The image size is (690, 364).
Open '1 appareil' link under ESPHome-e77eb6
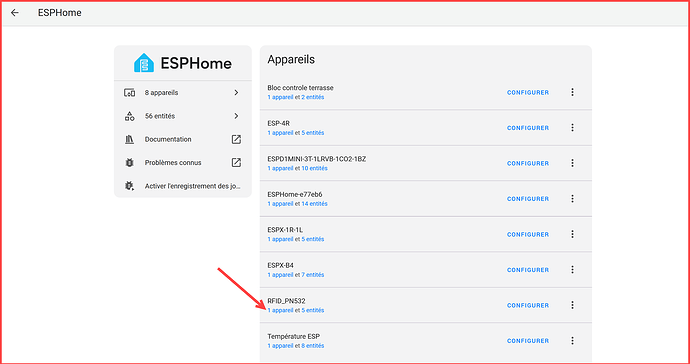tap(280, 204)
